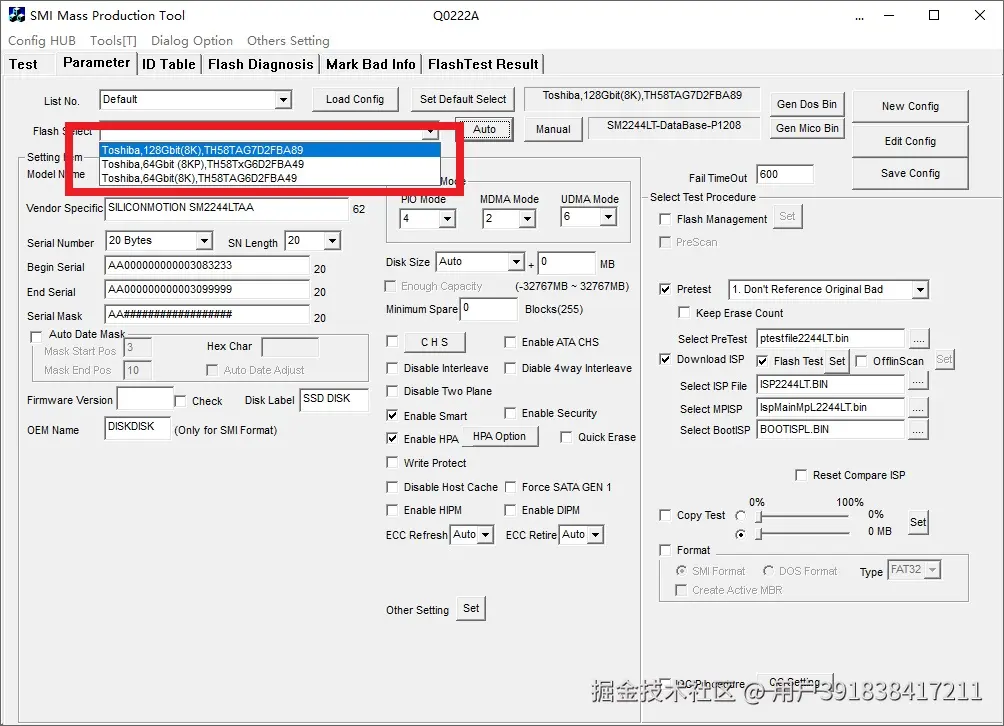Image resolution: width=1004 pixels, height=726 pixels.
Task: Click the End Serial input field
Action: point(207,290)
